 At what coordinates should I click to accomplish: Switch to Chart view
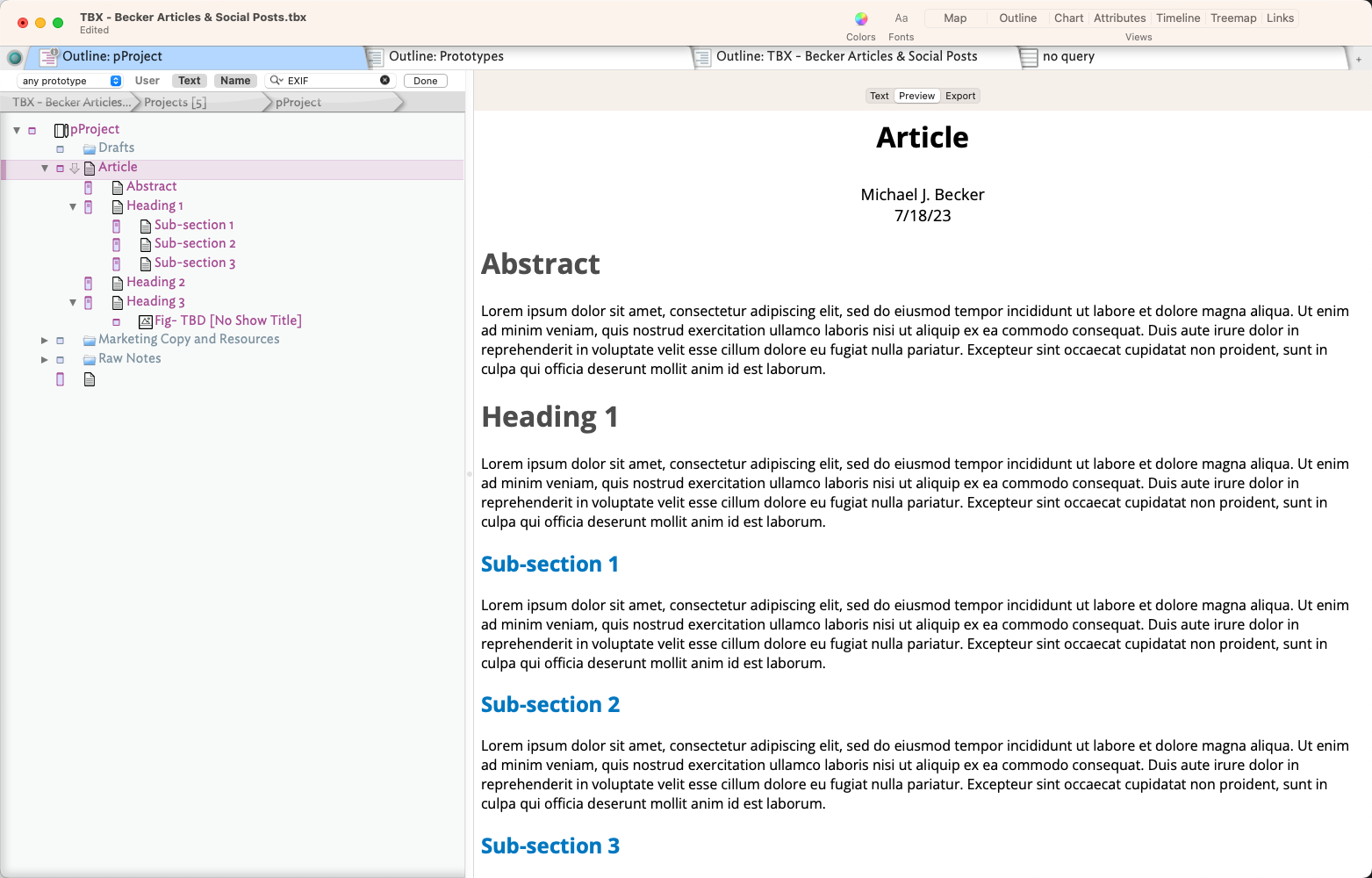pyautogui.click(x=1069, y=18)
